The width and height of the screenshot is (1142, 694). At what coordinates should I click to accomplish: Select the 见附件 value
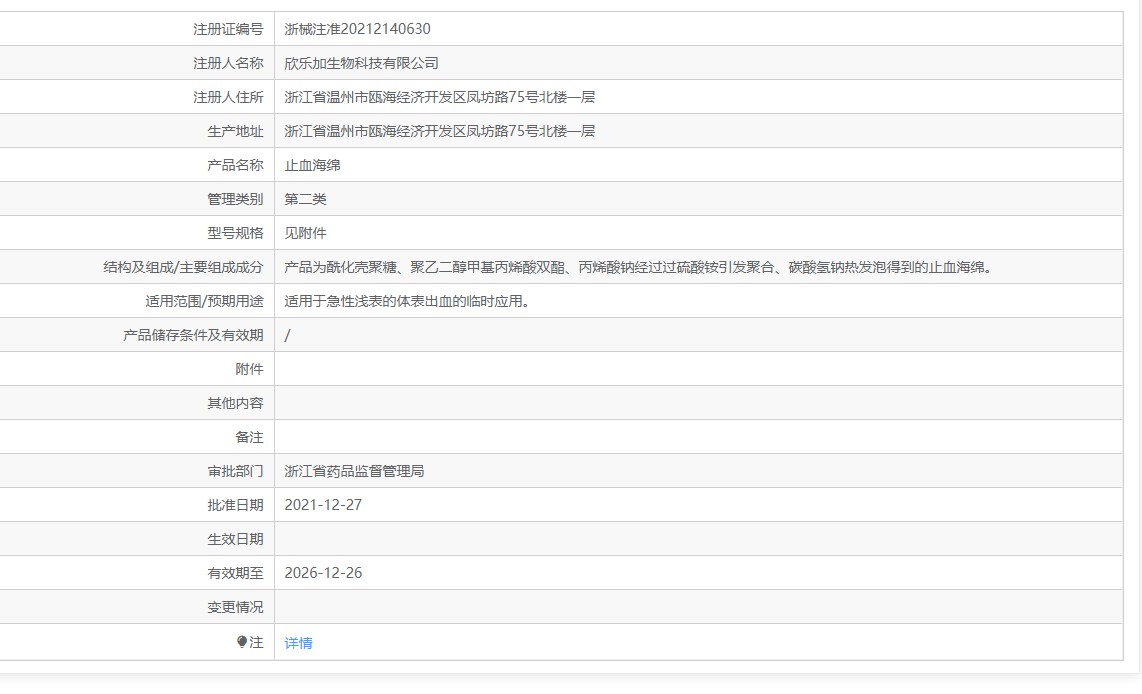[305, 233]
